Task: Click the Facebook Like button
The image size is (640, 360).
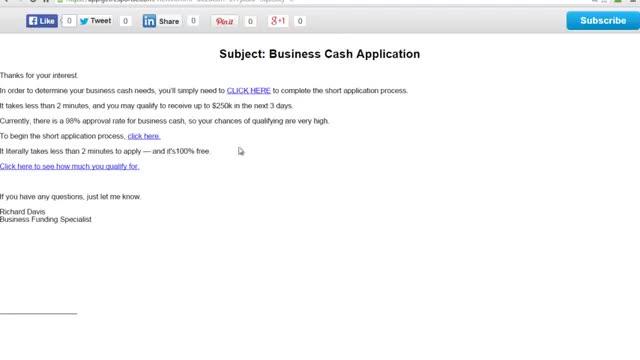Action: tap(42, 21)
